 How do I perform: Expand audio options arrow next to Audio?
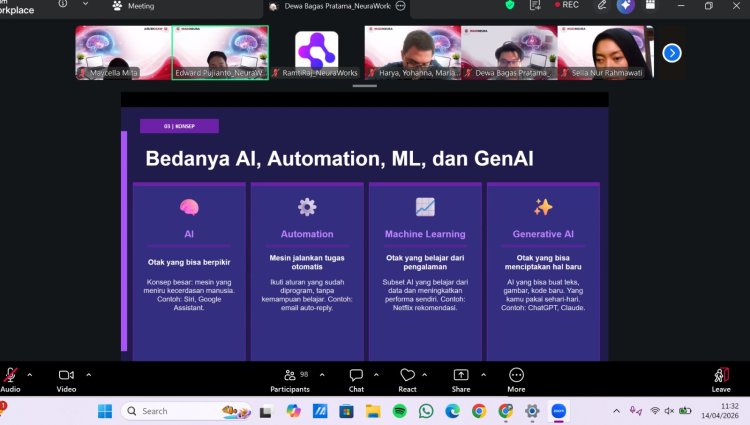tap(30, 375)
